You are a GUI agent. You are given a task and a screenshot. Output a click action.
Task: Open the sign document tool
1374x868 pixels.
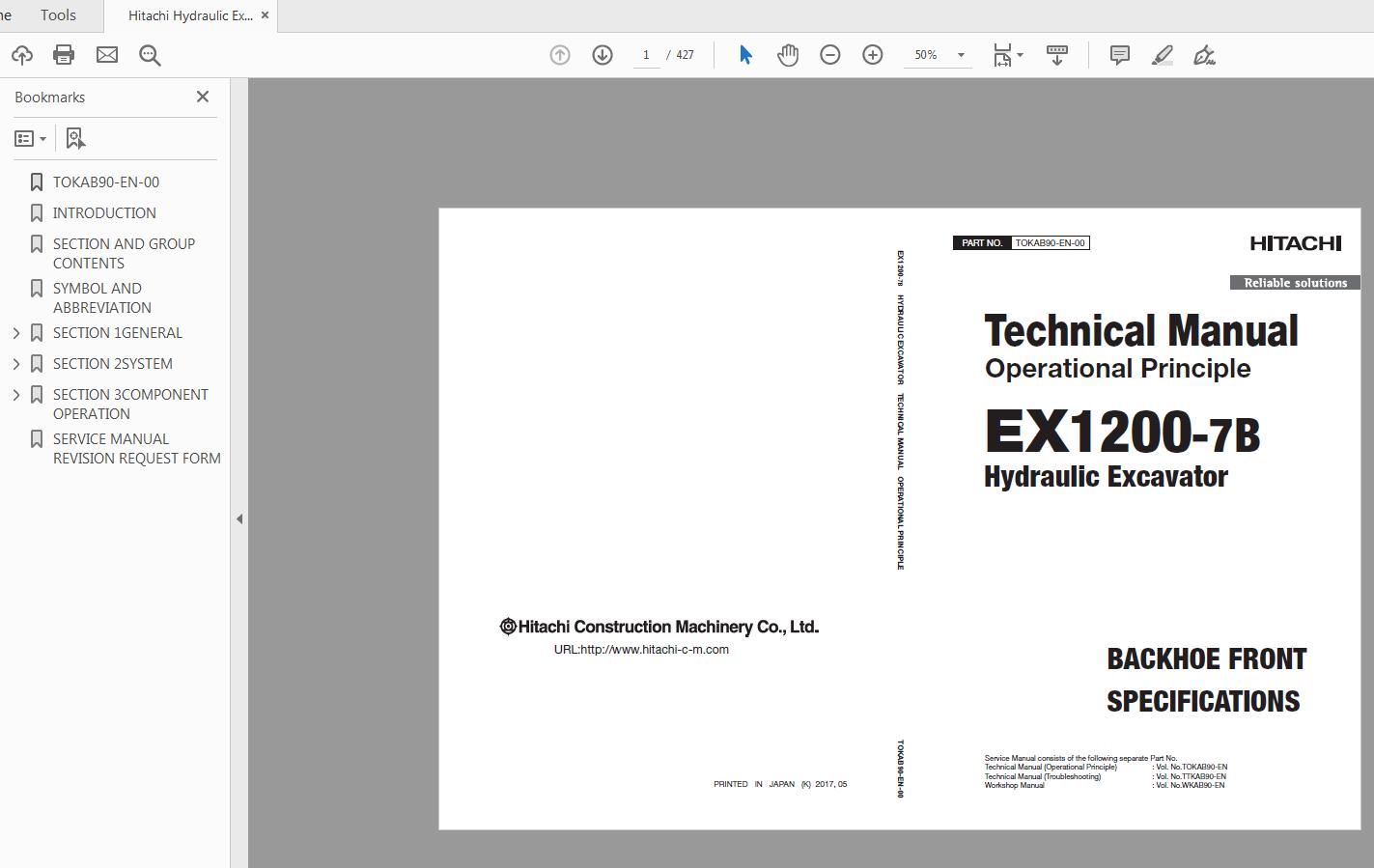pyautogui.click(x=1204, y=55)
